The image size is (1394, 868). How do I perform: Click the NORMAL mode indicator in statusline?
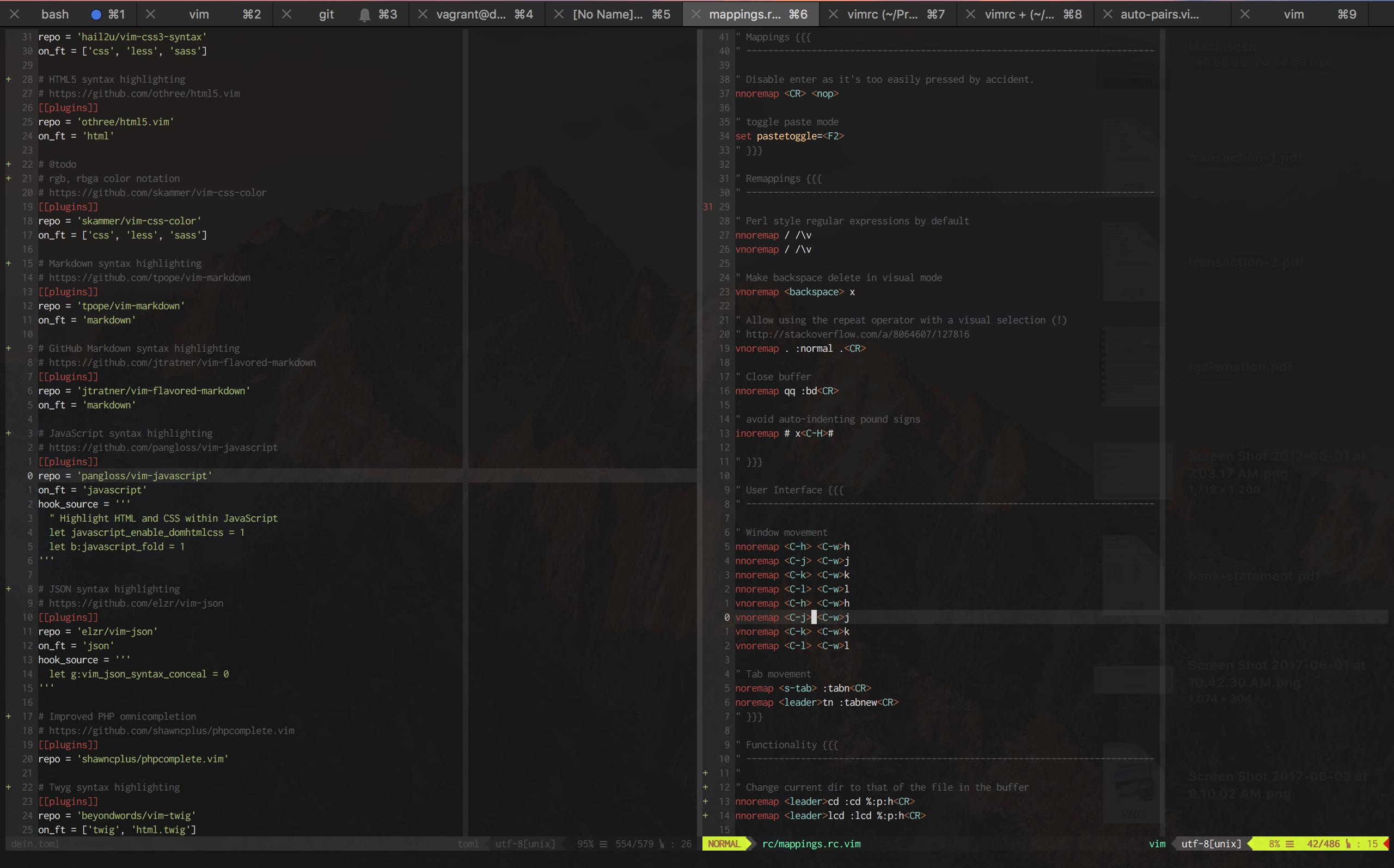(724, 843)
